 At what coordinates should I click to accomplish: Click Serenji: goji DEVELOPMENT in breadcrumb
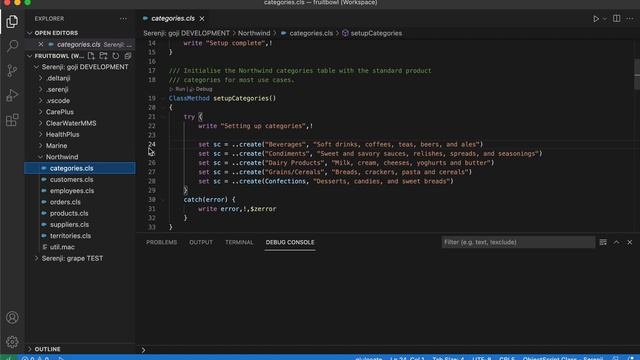coord(187,33)
